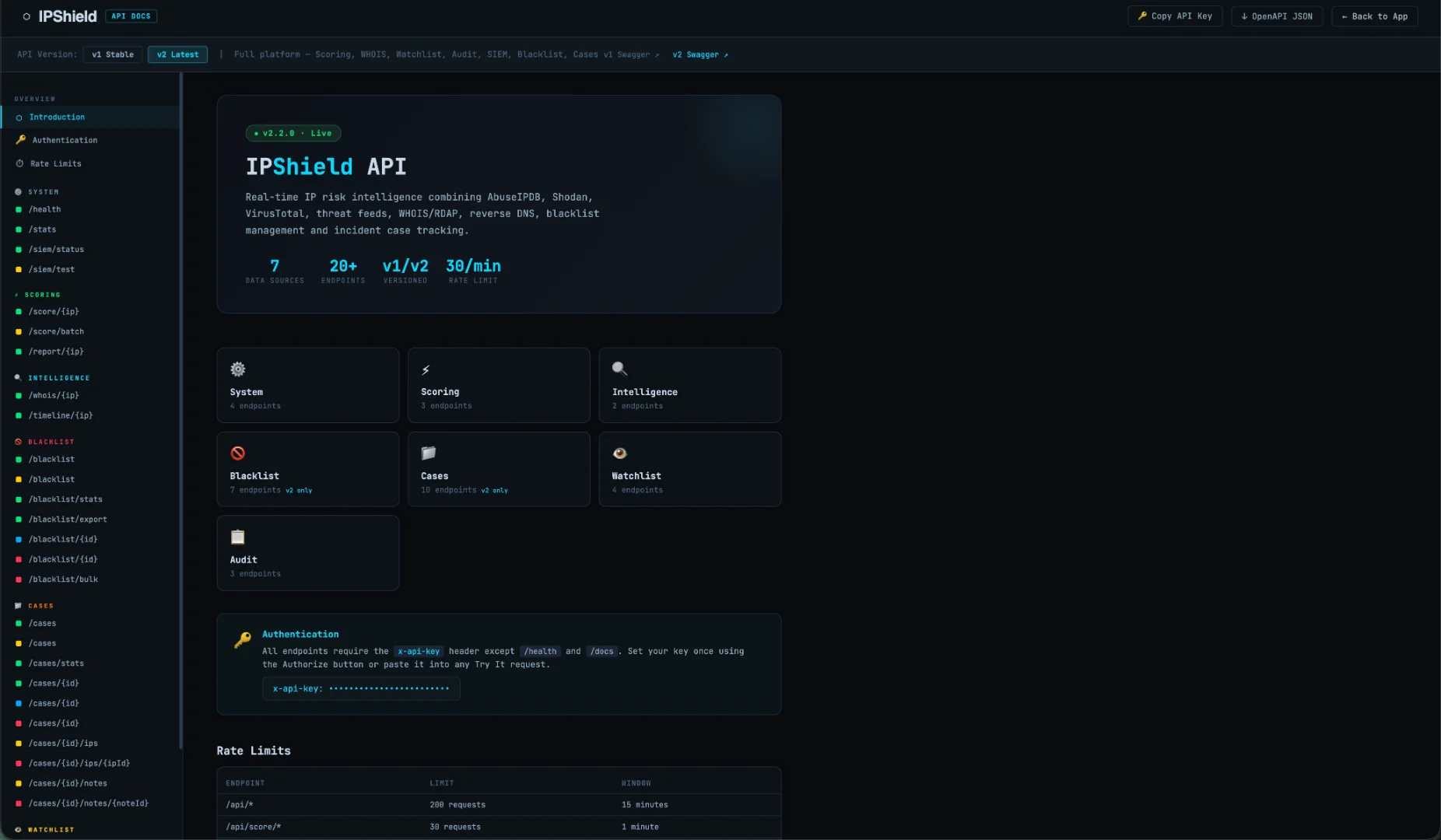The height and width of the screenshot is (840, 1441).
Task: Click the /api/score/* rate limit row
Action: [x=499, y=827]
